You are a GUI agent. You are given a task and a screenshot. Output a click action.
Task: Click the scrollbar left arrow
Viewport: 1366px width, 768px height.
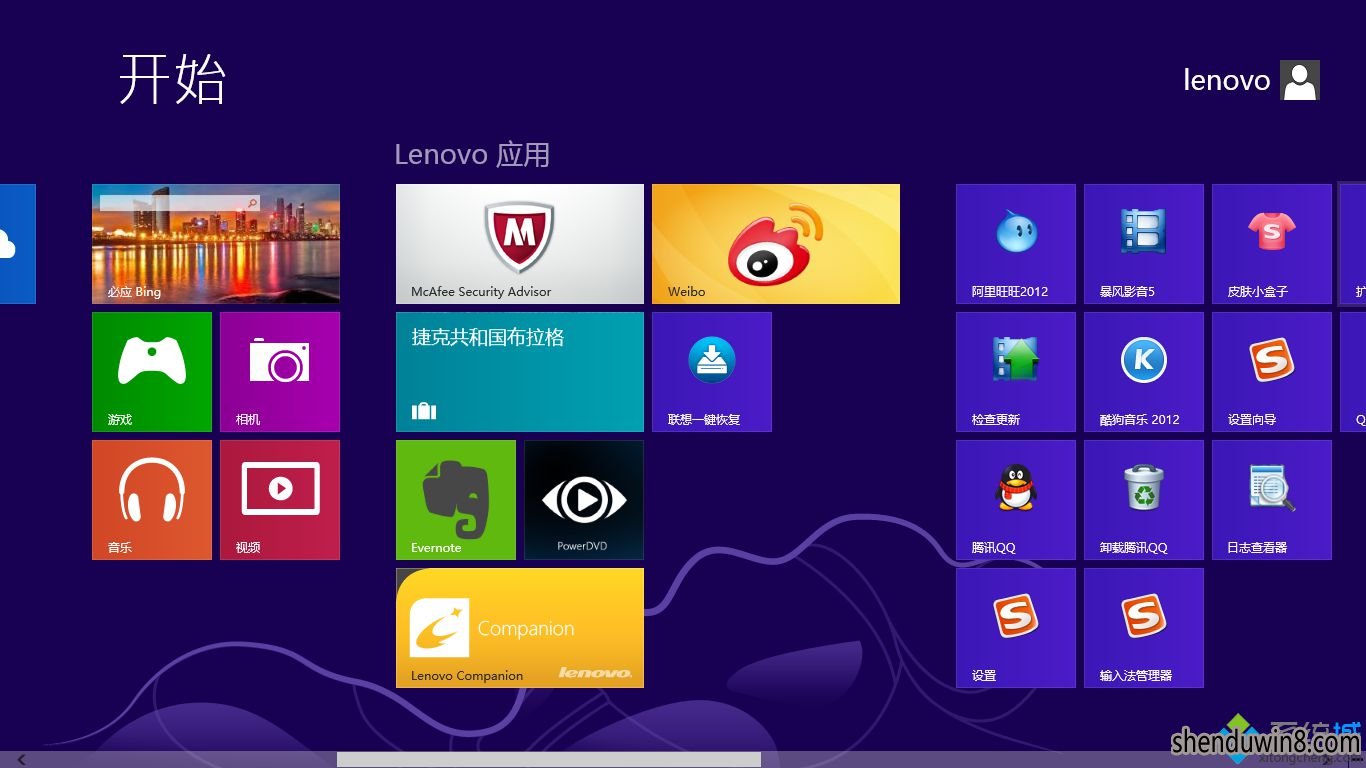coord(22,760)
